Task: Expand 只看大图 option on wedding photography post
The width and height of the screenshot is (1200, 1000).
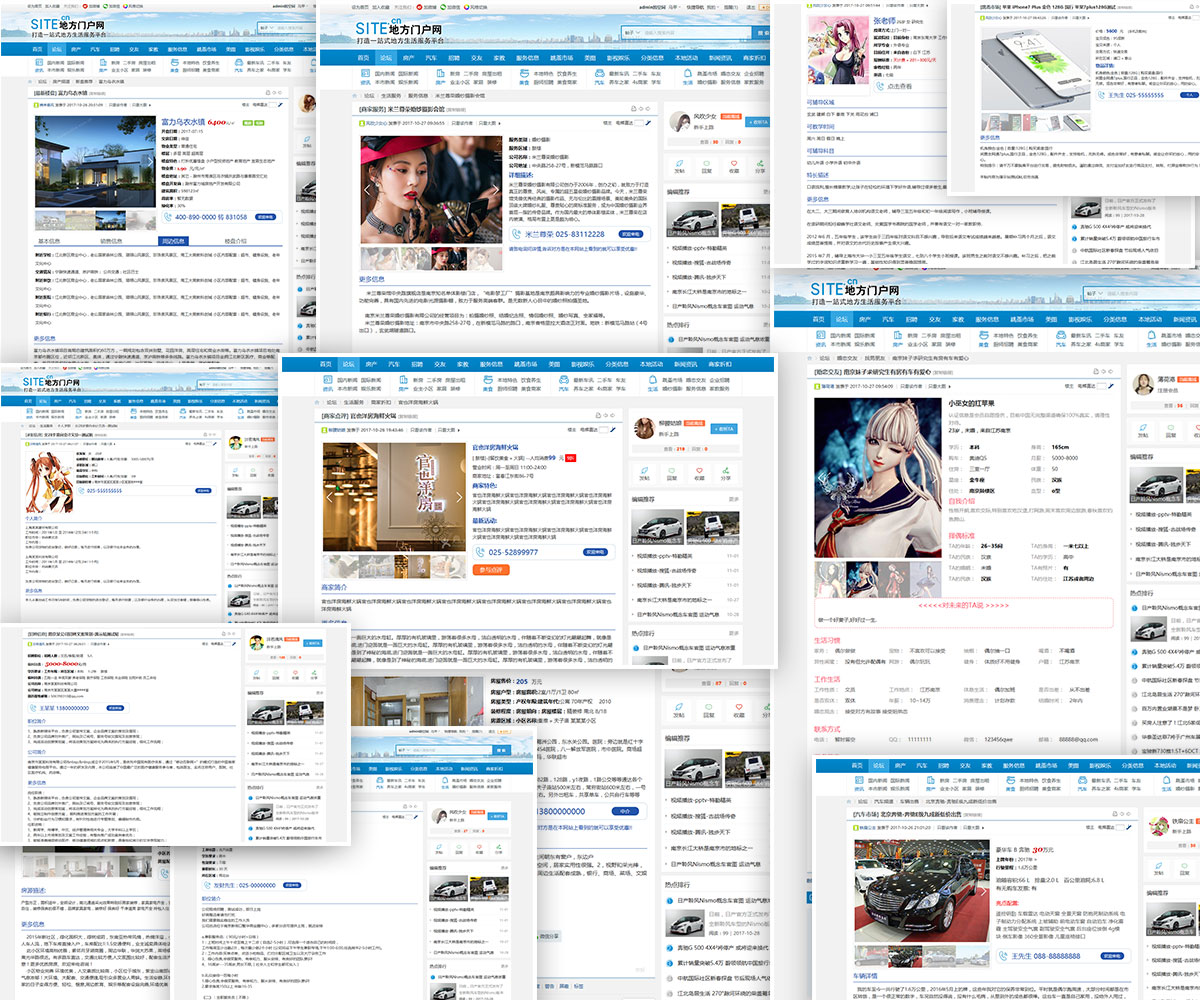Action: point(489,123)
